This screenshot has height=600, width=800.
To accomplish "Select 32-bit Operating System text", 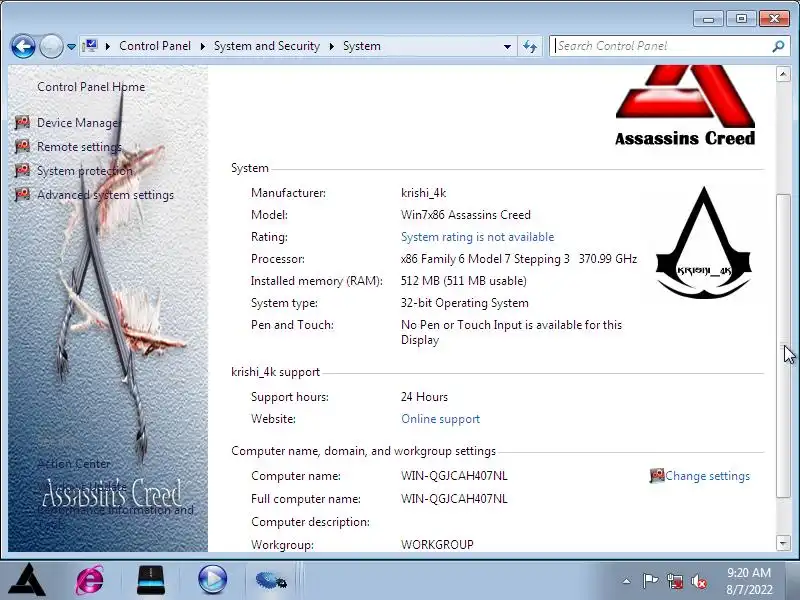I will click(465, 303).
